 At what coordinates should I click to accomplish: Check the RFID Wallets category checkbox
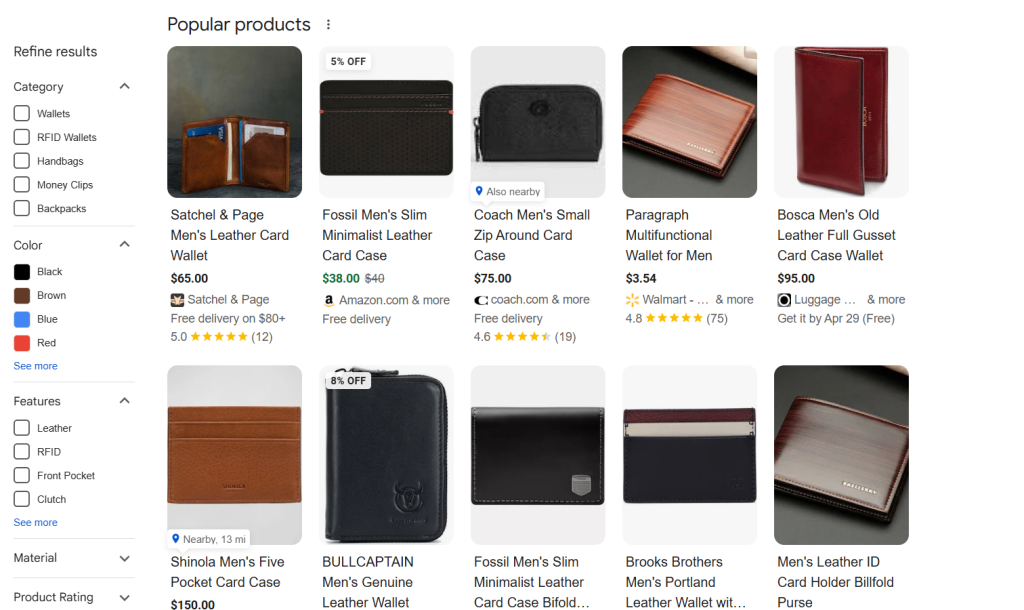click(21, 137)
